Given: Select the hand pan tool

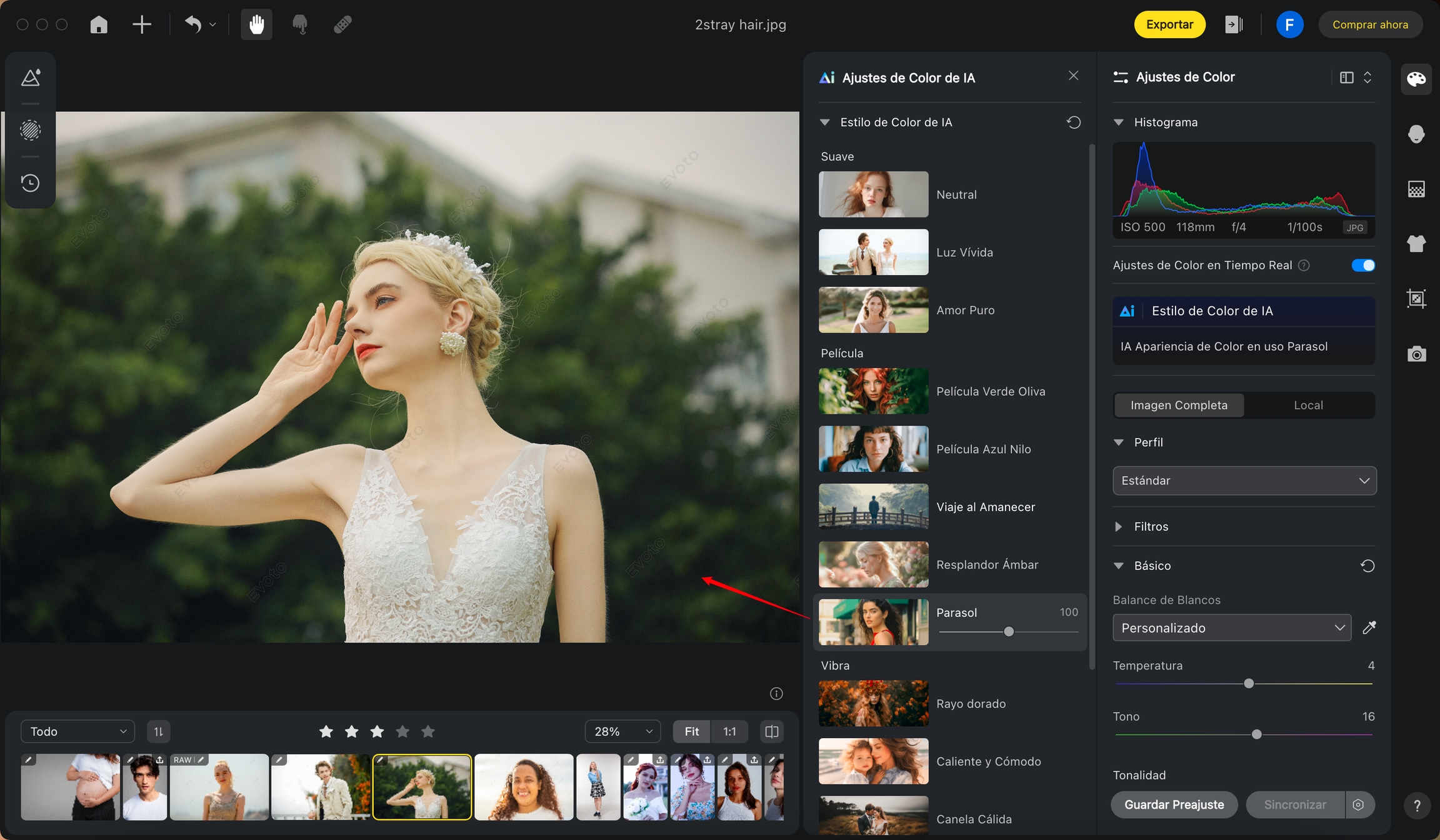Looking at the screenshot, I should pyautogui.click(x=256, y=24).
